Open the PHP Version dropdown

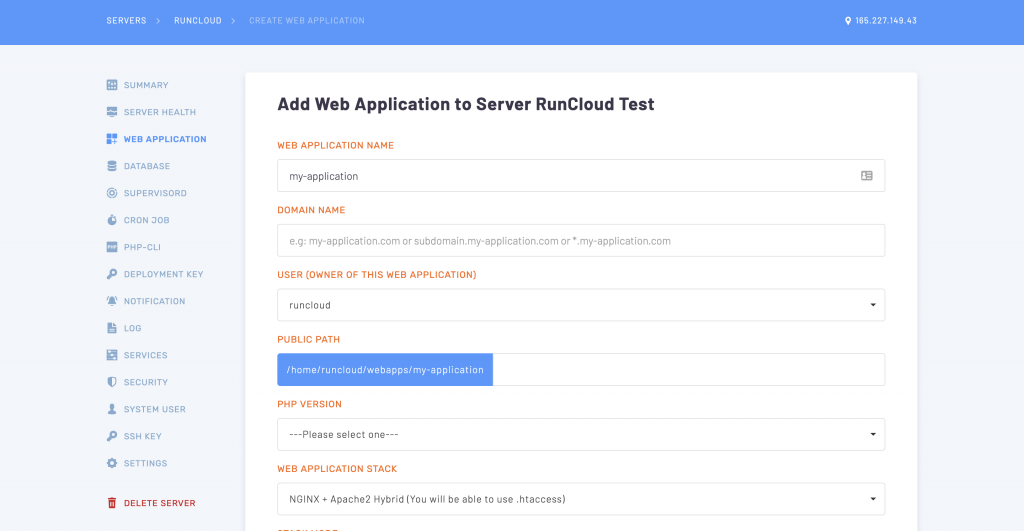point(581,434)
